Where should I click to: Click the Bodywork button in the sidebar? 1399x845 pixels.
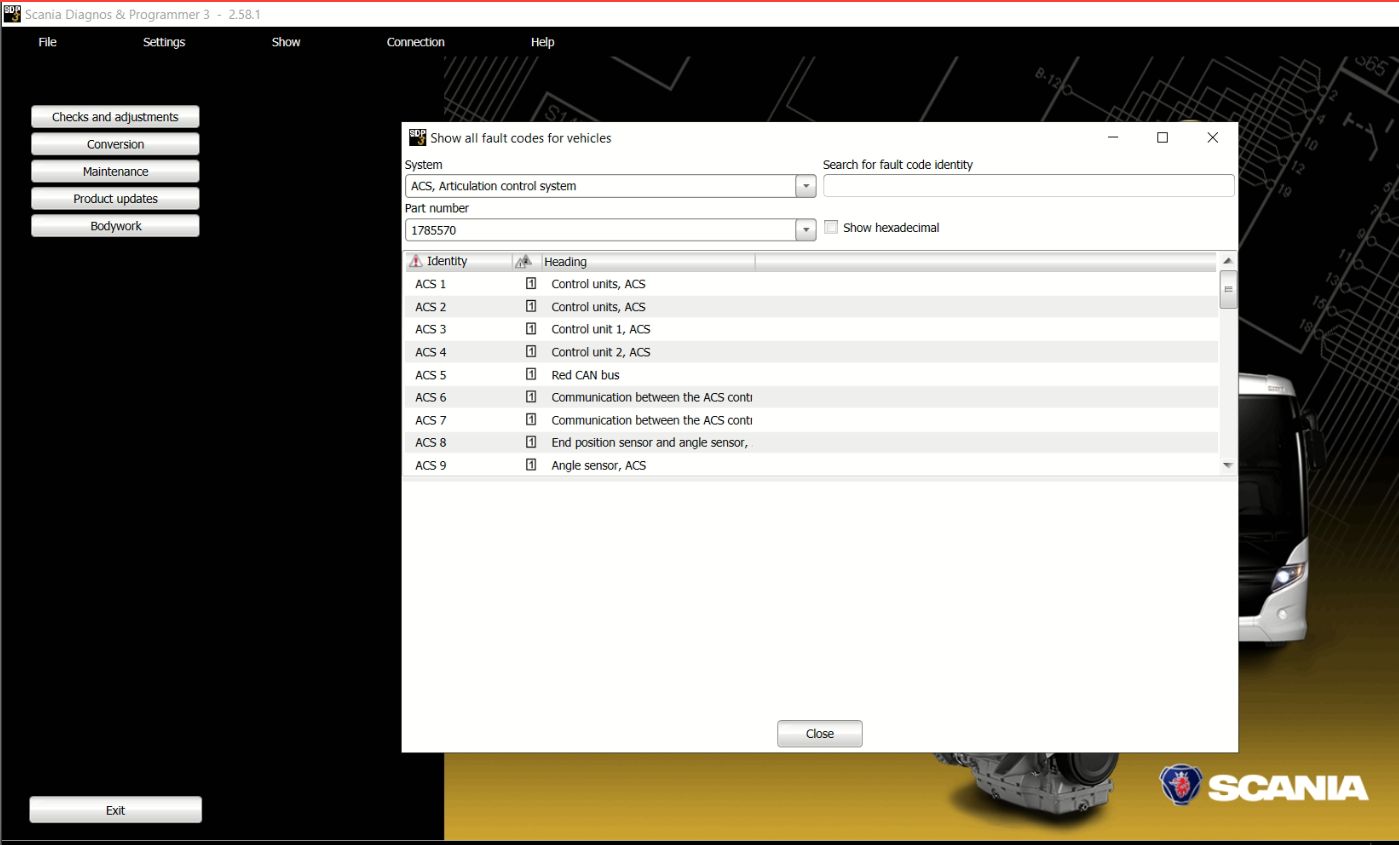[x=115, y=225]
